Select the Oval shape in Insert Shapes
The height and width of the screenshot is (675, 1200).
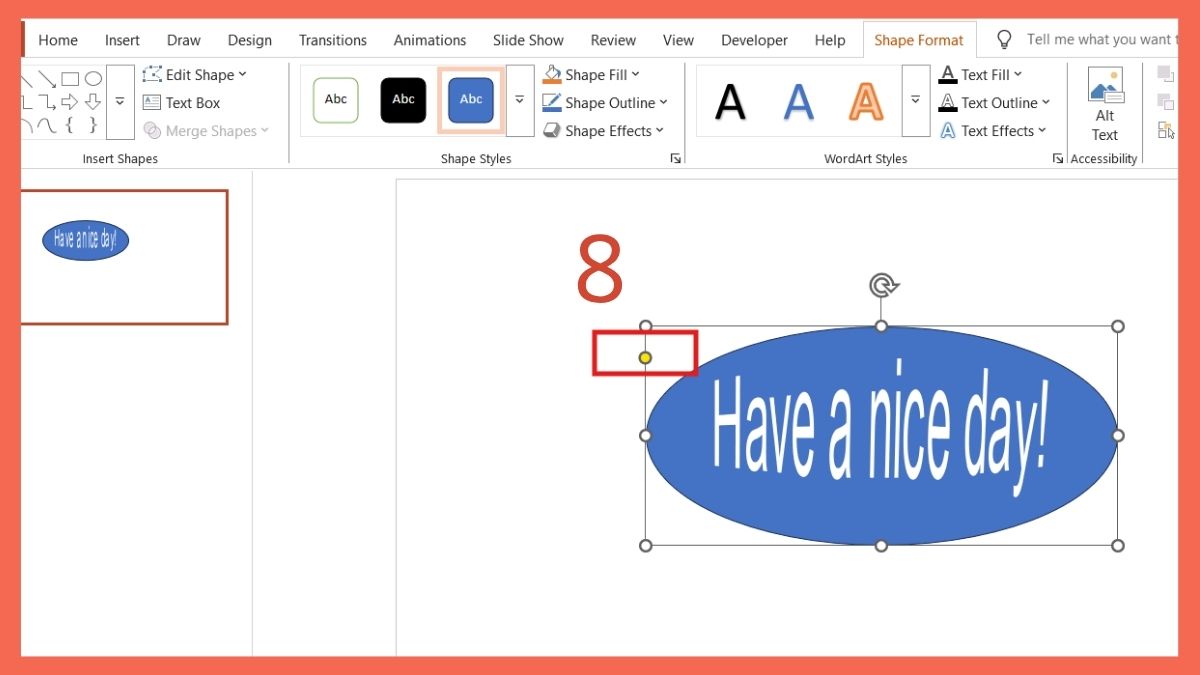[x=93, y=78]
